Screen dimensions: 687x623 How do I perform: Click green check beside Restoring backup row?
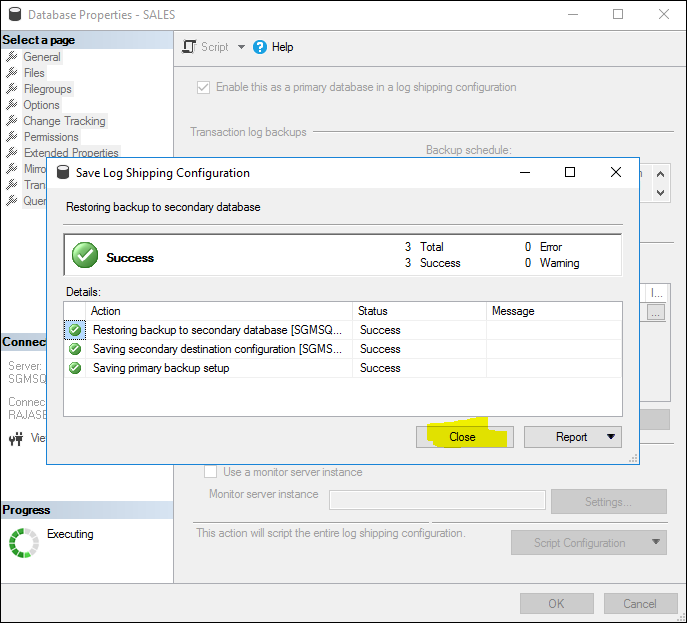pyautogui.click(x=75, y=330)
